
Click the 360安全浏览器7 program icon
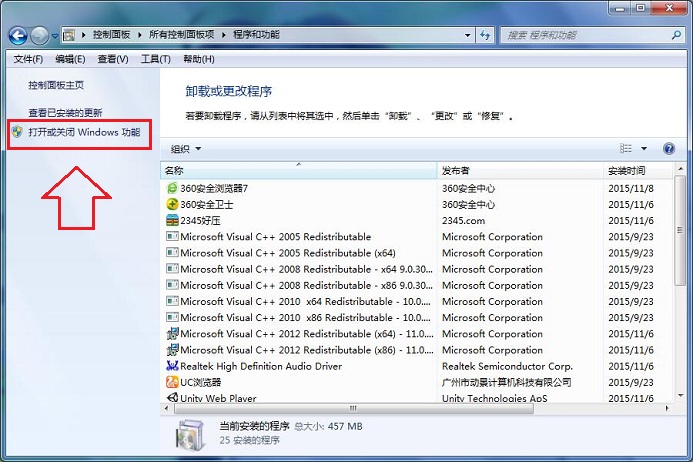[x=172, y=188]
